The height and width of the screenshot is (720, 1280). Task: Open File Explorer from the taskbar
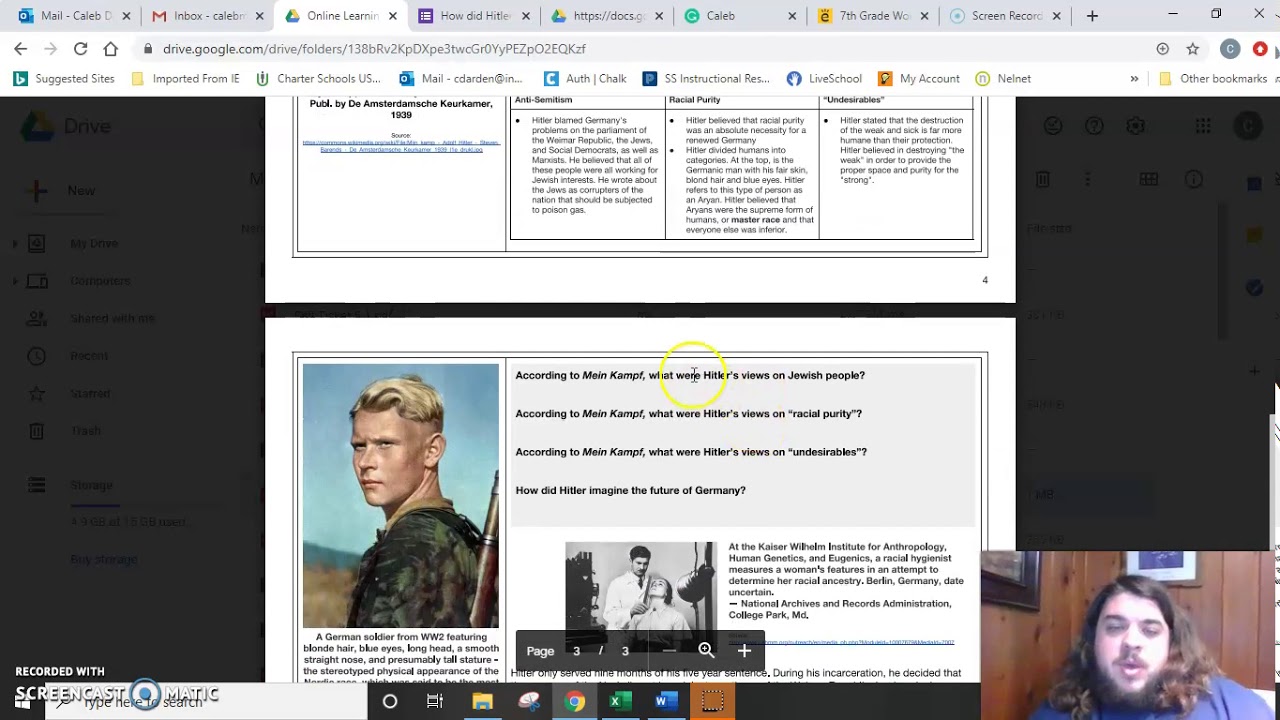point(482,702)
